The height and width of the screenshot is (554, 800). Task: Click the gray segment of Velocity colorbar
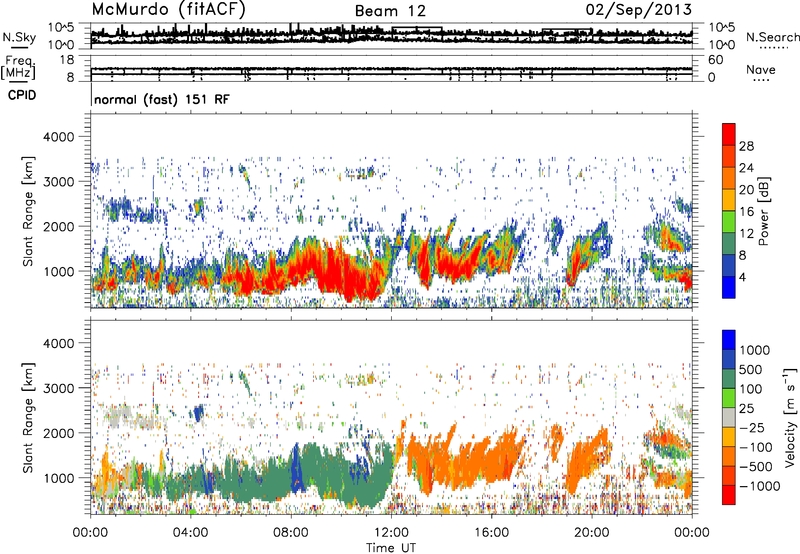click(729, 417)
